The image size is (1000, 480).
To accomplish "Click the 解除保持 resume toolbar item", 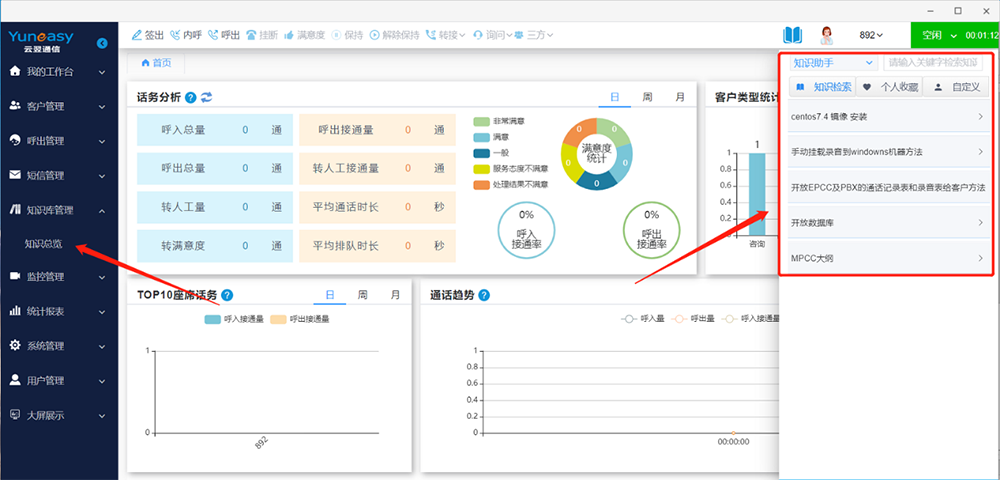I will (394, 35).
